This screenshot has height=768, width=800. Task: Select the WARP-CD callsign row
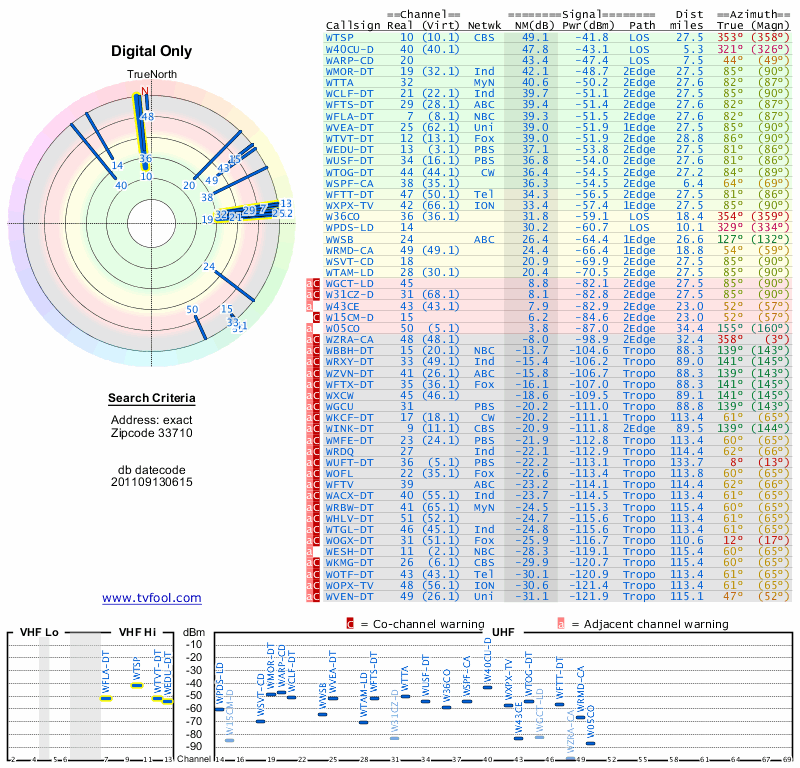click(349, 60)
